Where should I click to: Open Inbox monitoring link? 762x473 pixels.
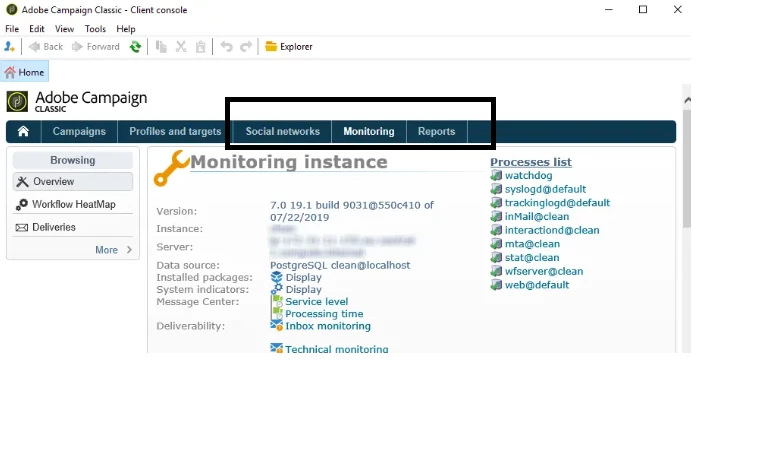(x=328, y=326)
